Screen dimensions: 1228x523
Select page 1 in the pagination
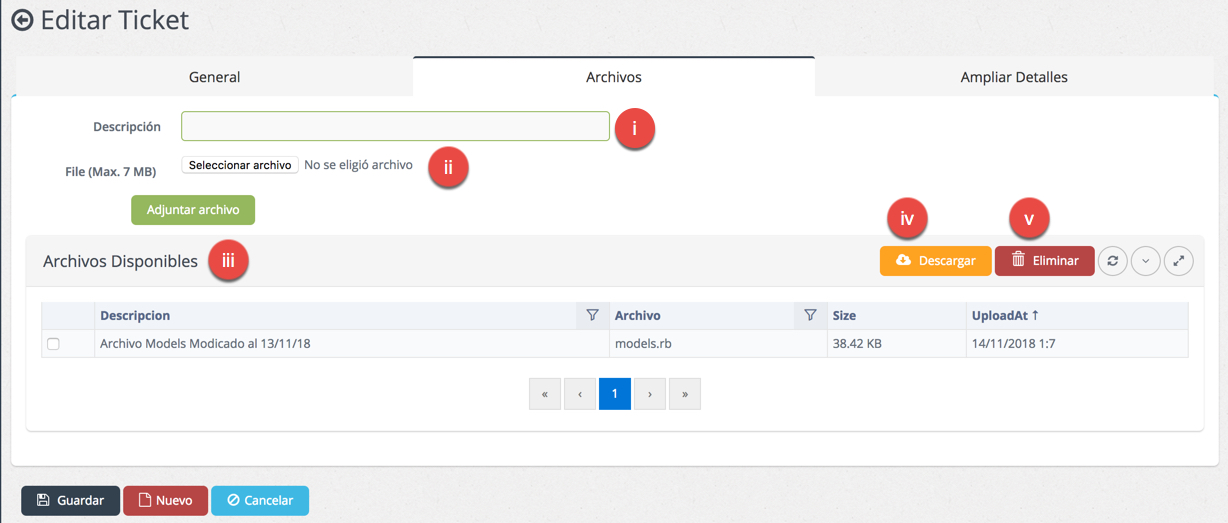point(615,394)
